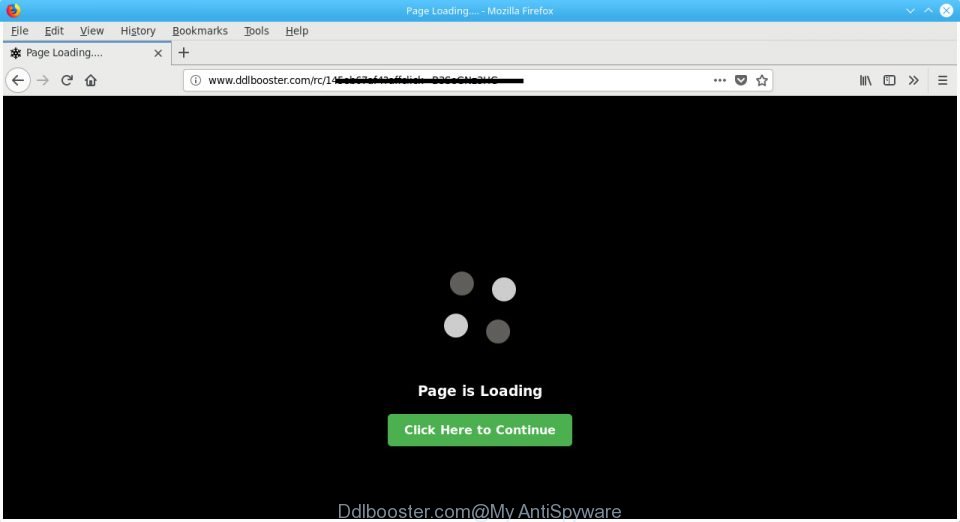Close the Firefox window
The width and height of the screenshot is (960, 522).
pos(947,10)
